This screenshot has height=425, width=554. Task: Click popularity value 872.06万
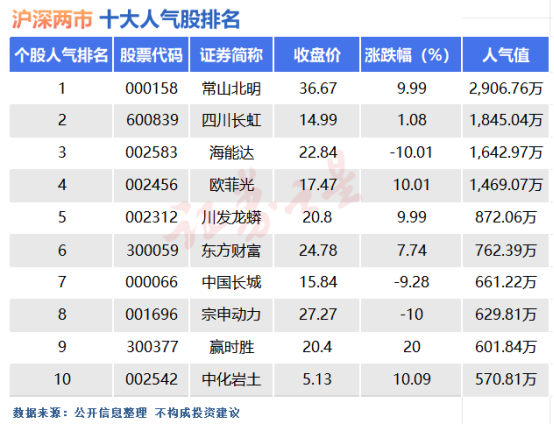pos(506,218)
